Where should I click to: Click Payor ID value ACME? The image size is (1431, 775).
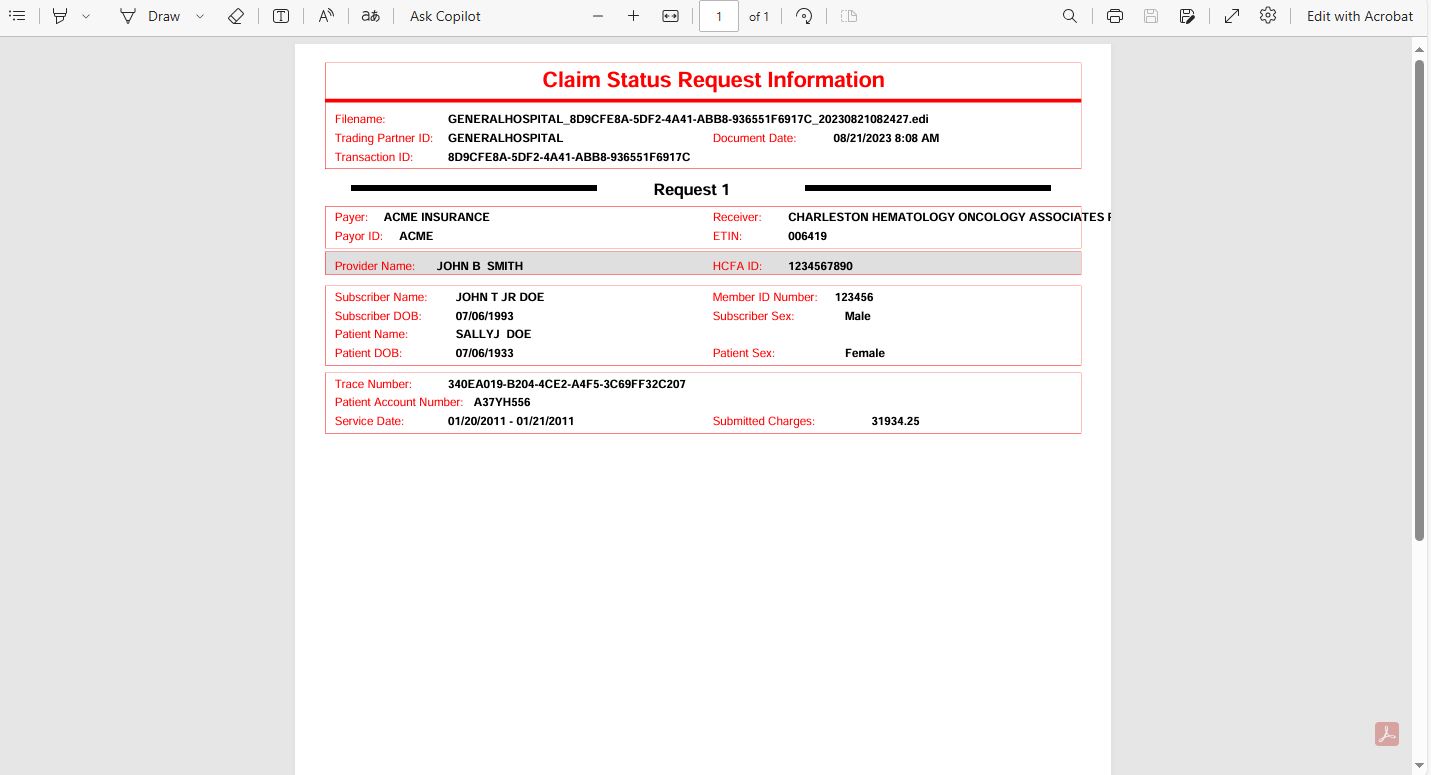(416, 236)
